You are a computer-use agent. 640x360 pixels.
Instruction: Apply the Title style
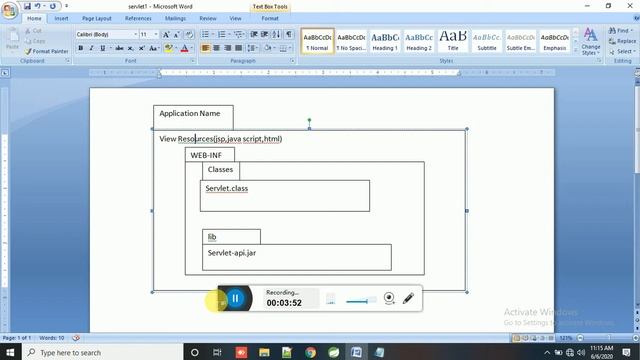point(453,41)
